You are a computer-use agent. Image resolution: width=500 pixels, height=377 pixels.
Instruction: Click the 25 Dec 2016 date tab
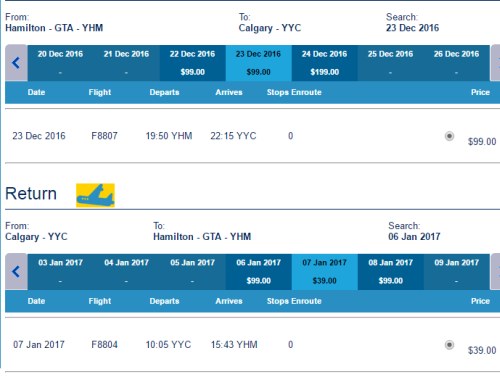click(x=391, y=63)
